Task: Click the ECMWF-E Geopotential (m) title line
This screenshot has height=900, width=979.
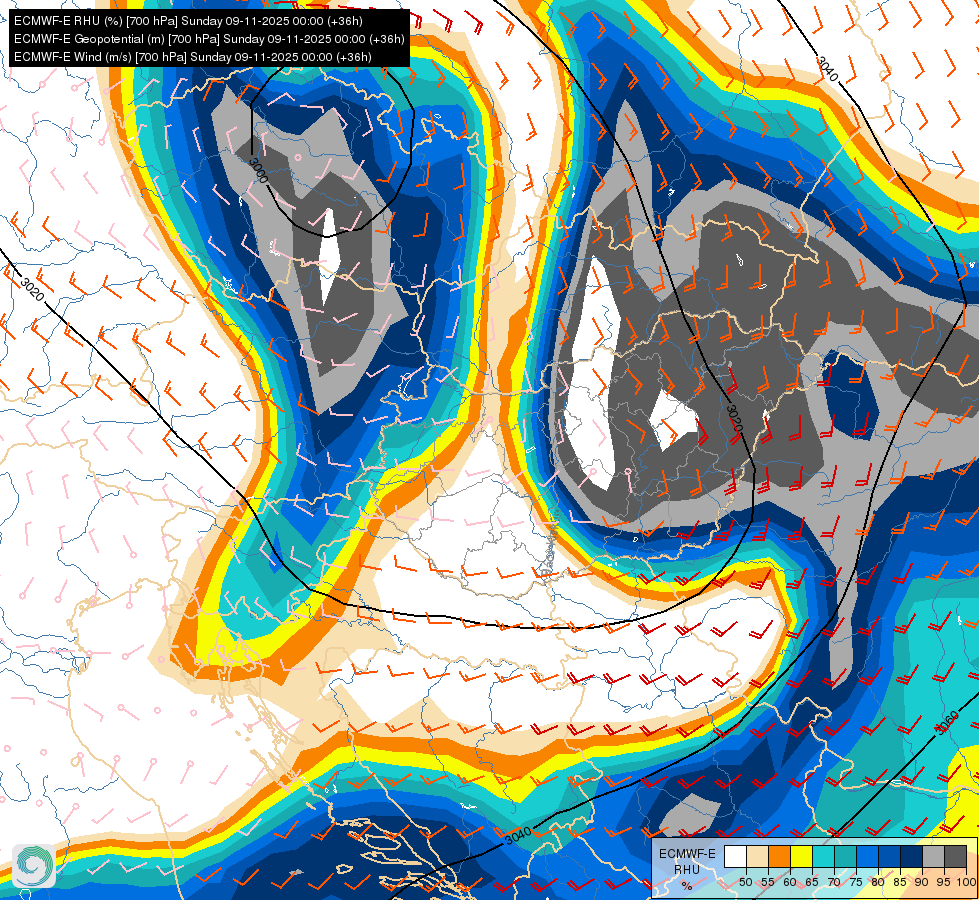Action: [x=209, y=39]
